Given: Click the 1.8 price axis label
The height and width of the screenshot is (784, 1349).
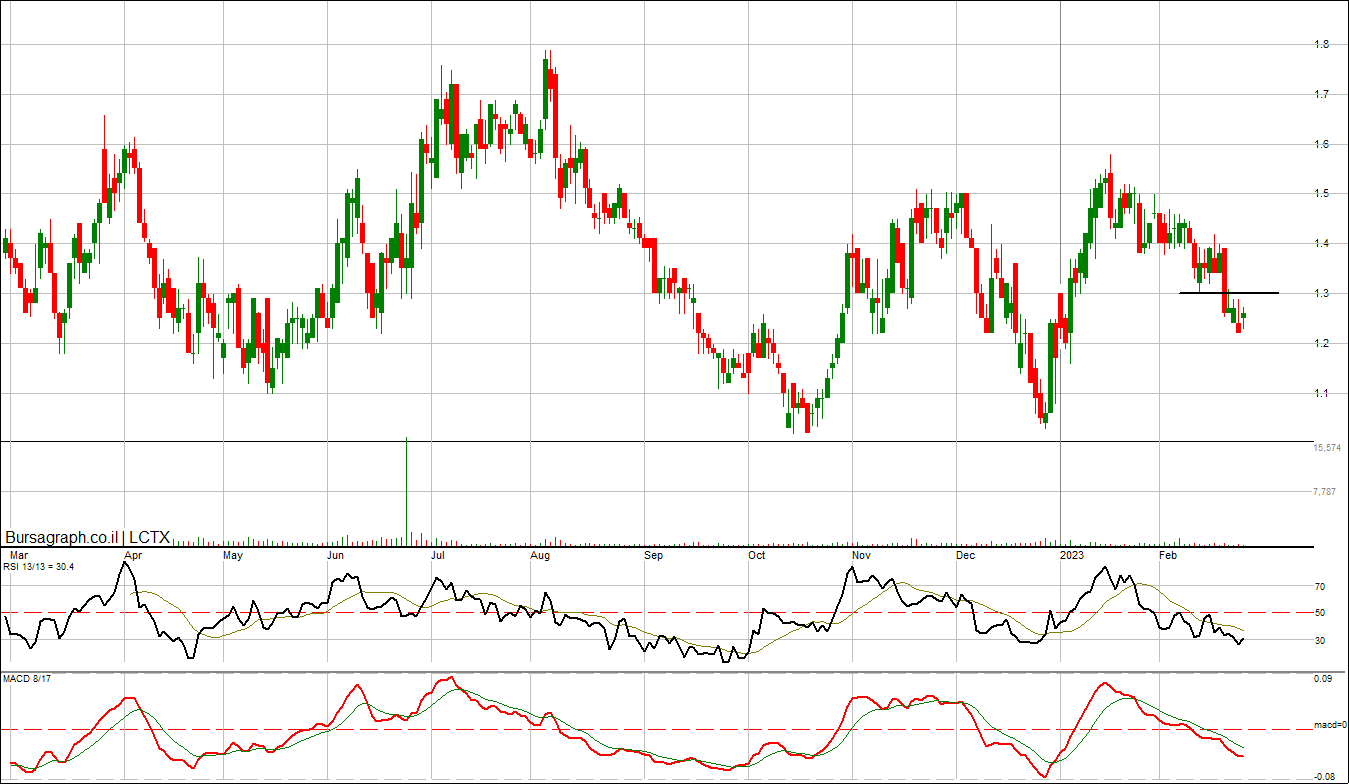Looking at the screenshot, I should 1321,44.
